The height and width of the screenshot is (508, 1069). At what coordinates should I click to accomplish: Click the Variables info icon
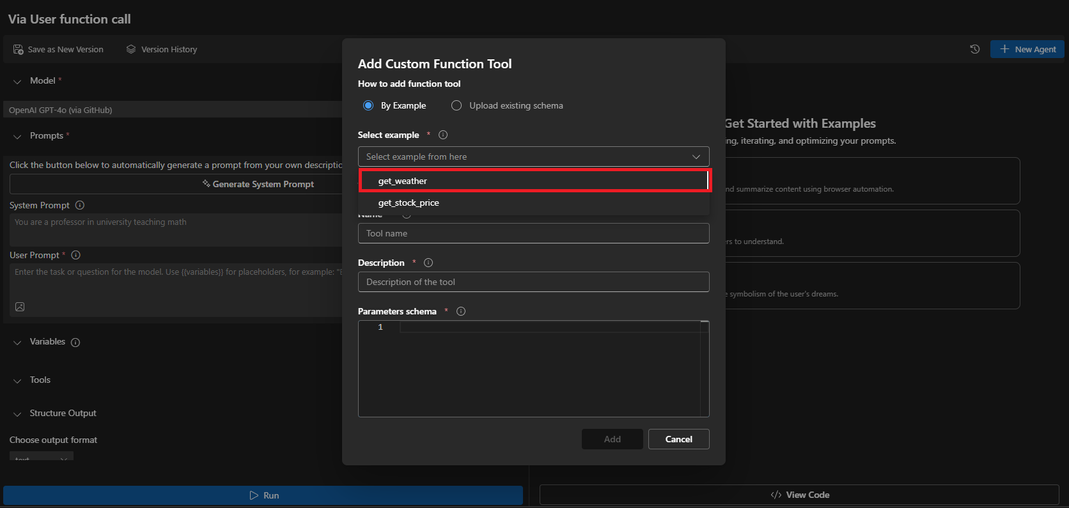tap(76, 342)
